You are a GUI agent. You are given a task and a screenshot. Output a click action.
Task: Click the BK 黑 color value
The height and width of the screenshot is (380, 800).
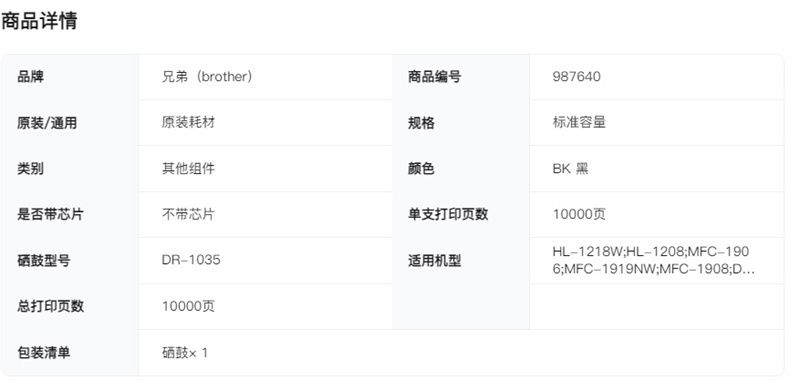pyautogui.click(x=570, y=168)
